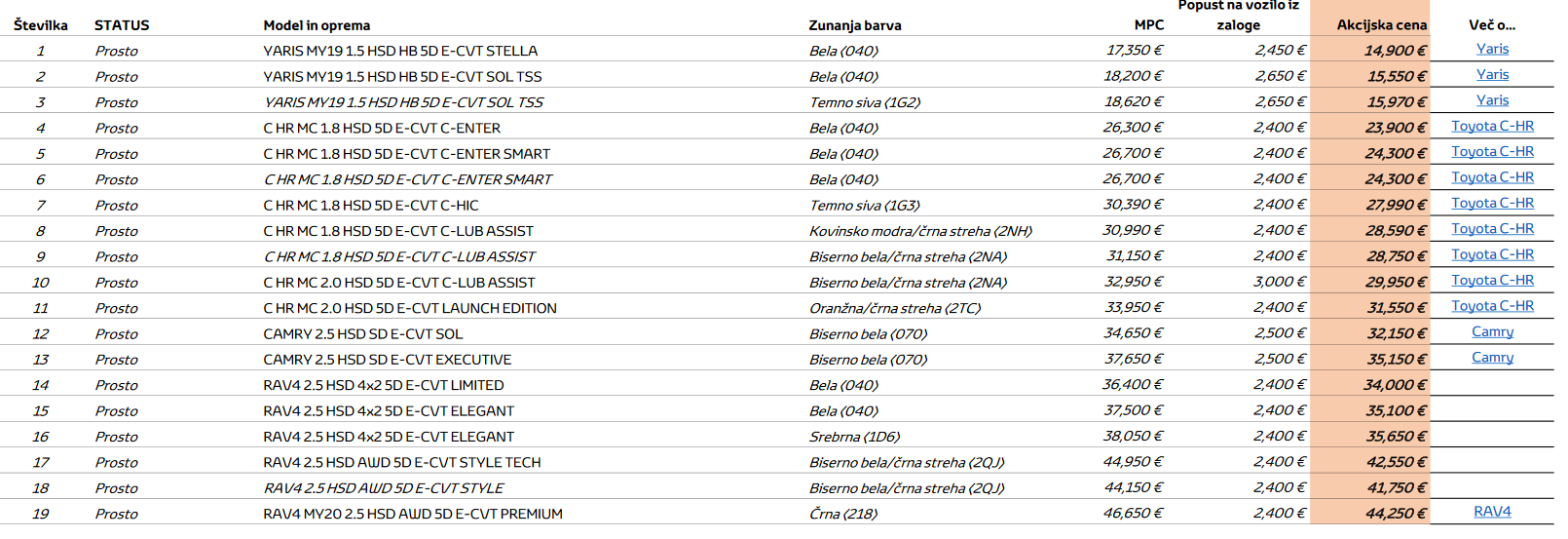This screenshot has height=539, width=1568.
Task: Select the STATUS column header
Action: point(122,25)
